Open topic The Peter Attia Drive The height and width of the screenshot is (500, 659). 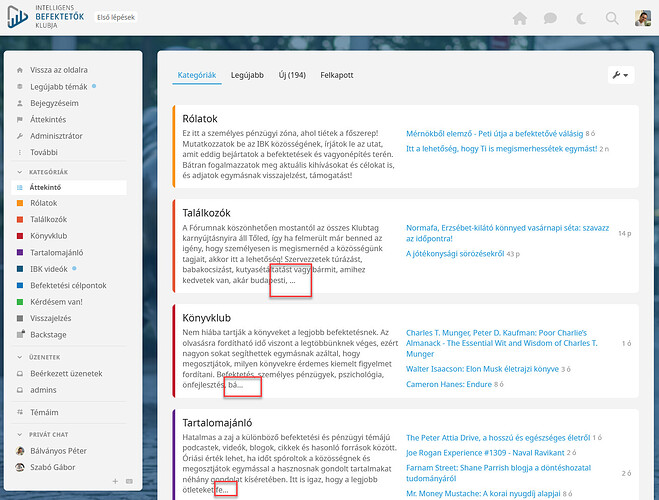(498, 438)
